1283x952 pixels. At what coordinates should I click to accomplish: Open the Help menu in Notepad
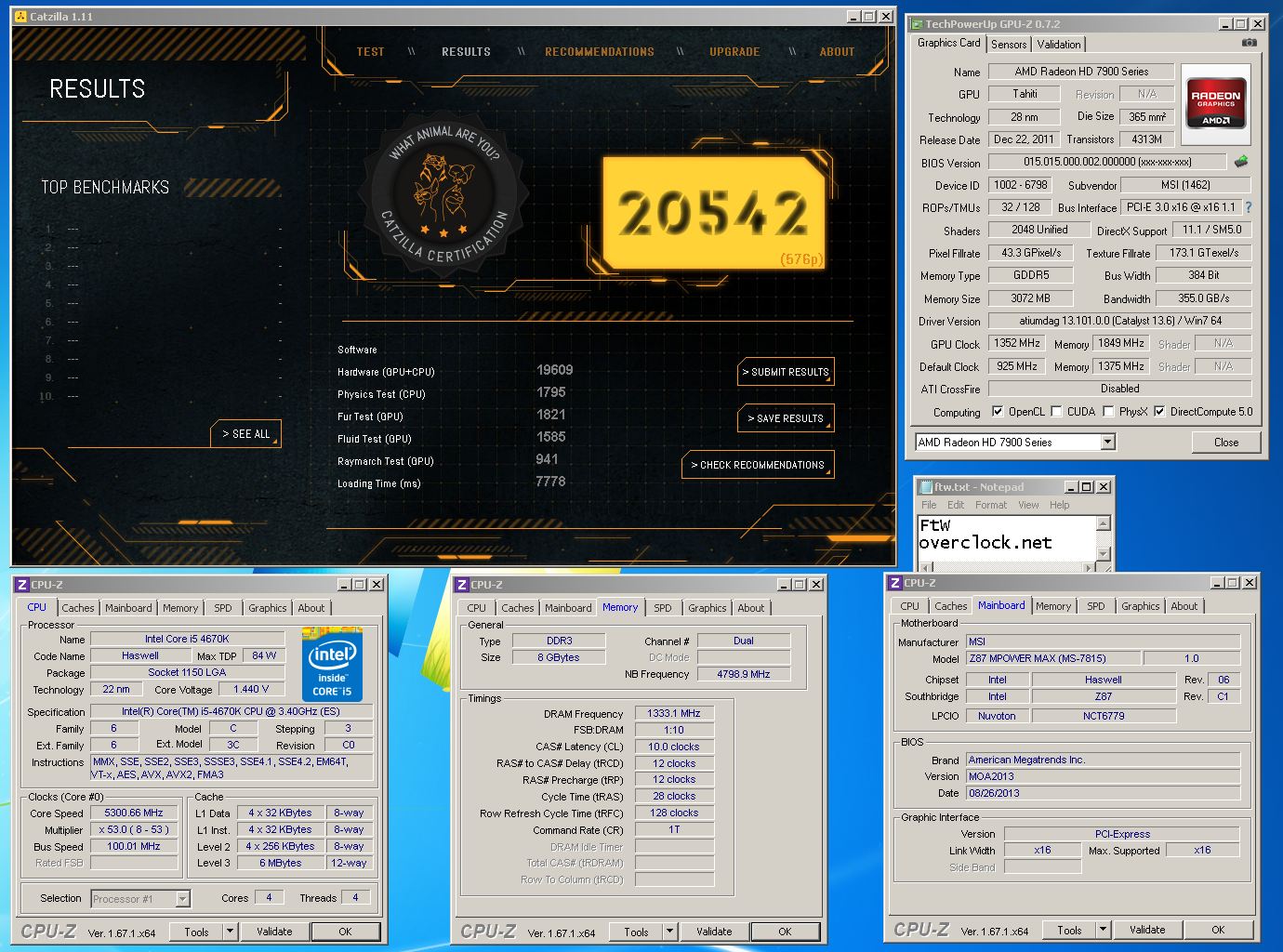click(x=1060, y=505)
